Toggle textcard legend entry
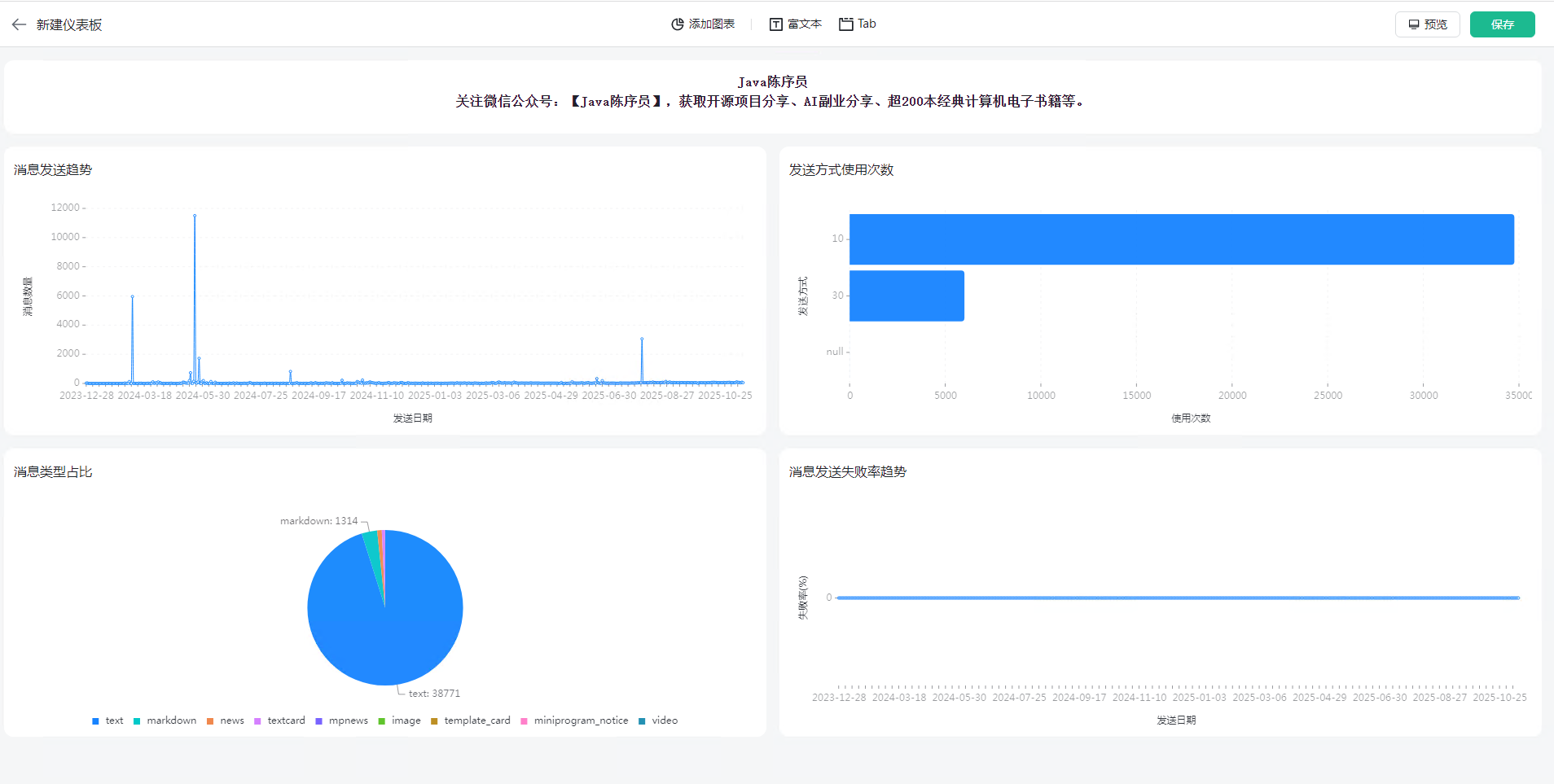1554x784 pixels. (279, 720)
